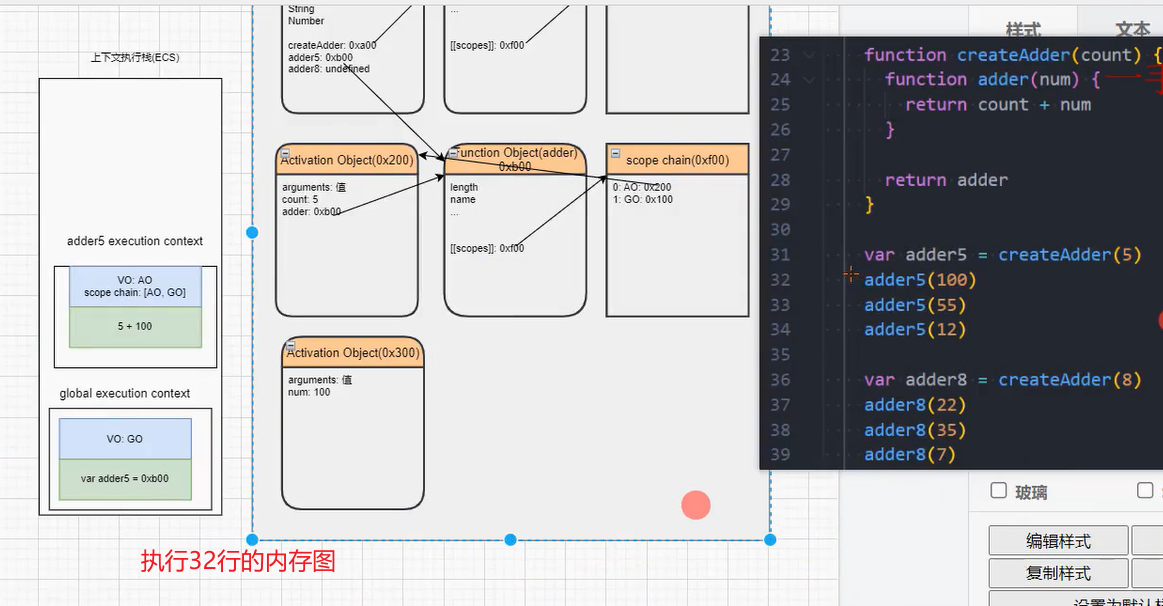Click code line 31 var adder5 = createAdder(5)

(1002, 254)
